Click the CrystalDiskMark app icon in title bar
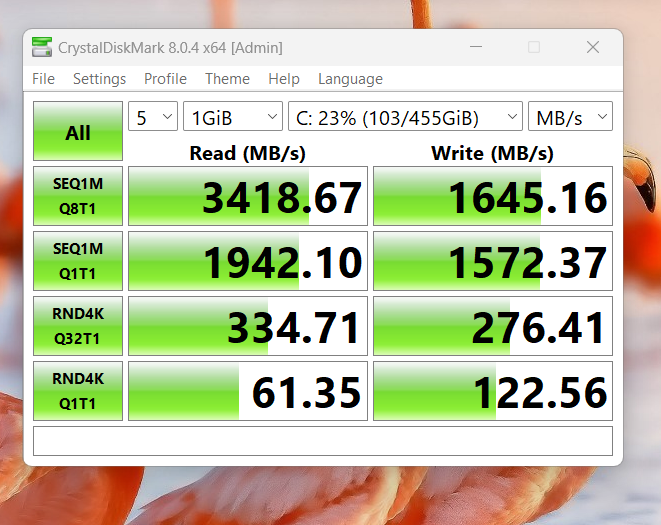This screenshot has width=661, height=525. [x=42, y=47]
